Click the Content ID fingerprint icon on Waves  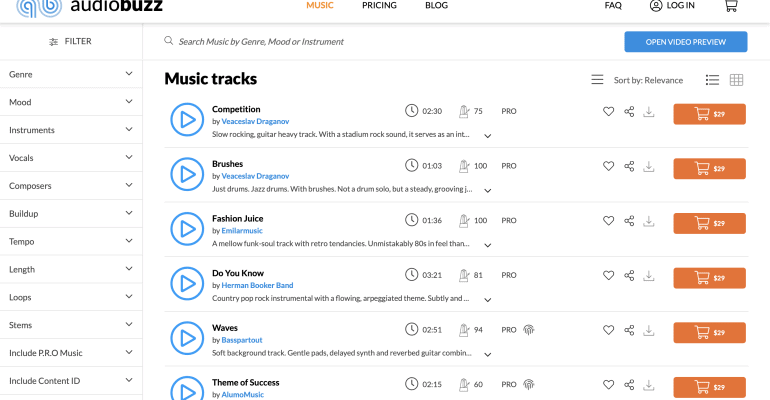[528, 330]
